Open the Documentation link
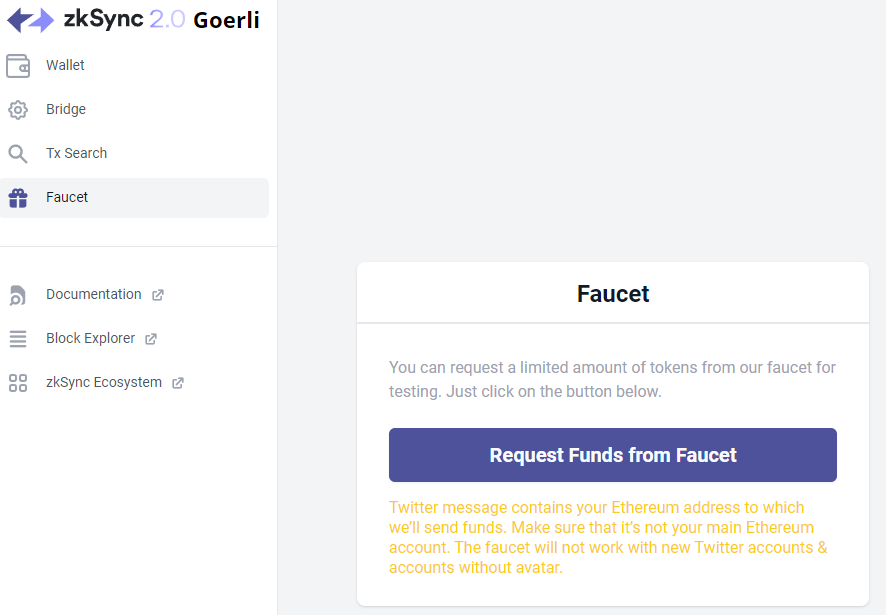 pyautogui.click(x=94, y=294)
